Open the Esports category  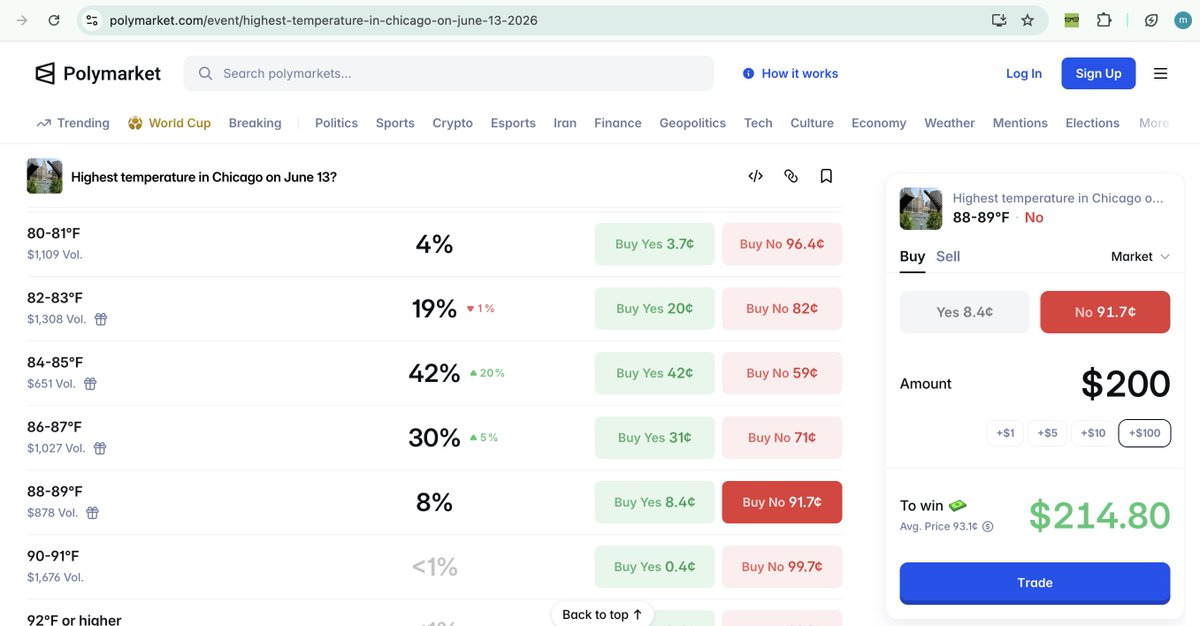tap(513, 123)
